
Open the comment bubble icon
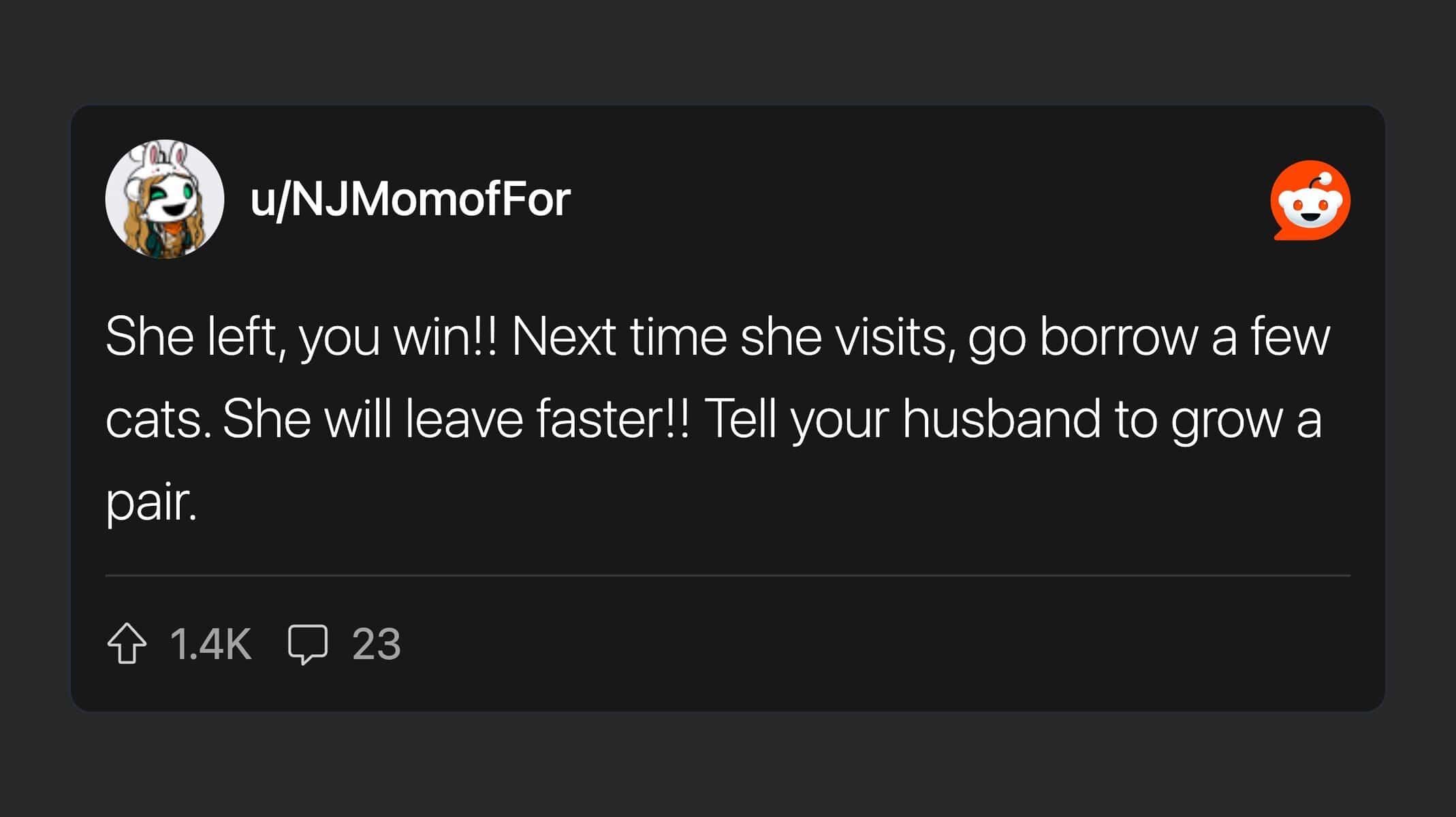(308, 643)
